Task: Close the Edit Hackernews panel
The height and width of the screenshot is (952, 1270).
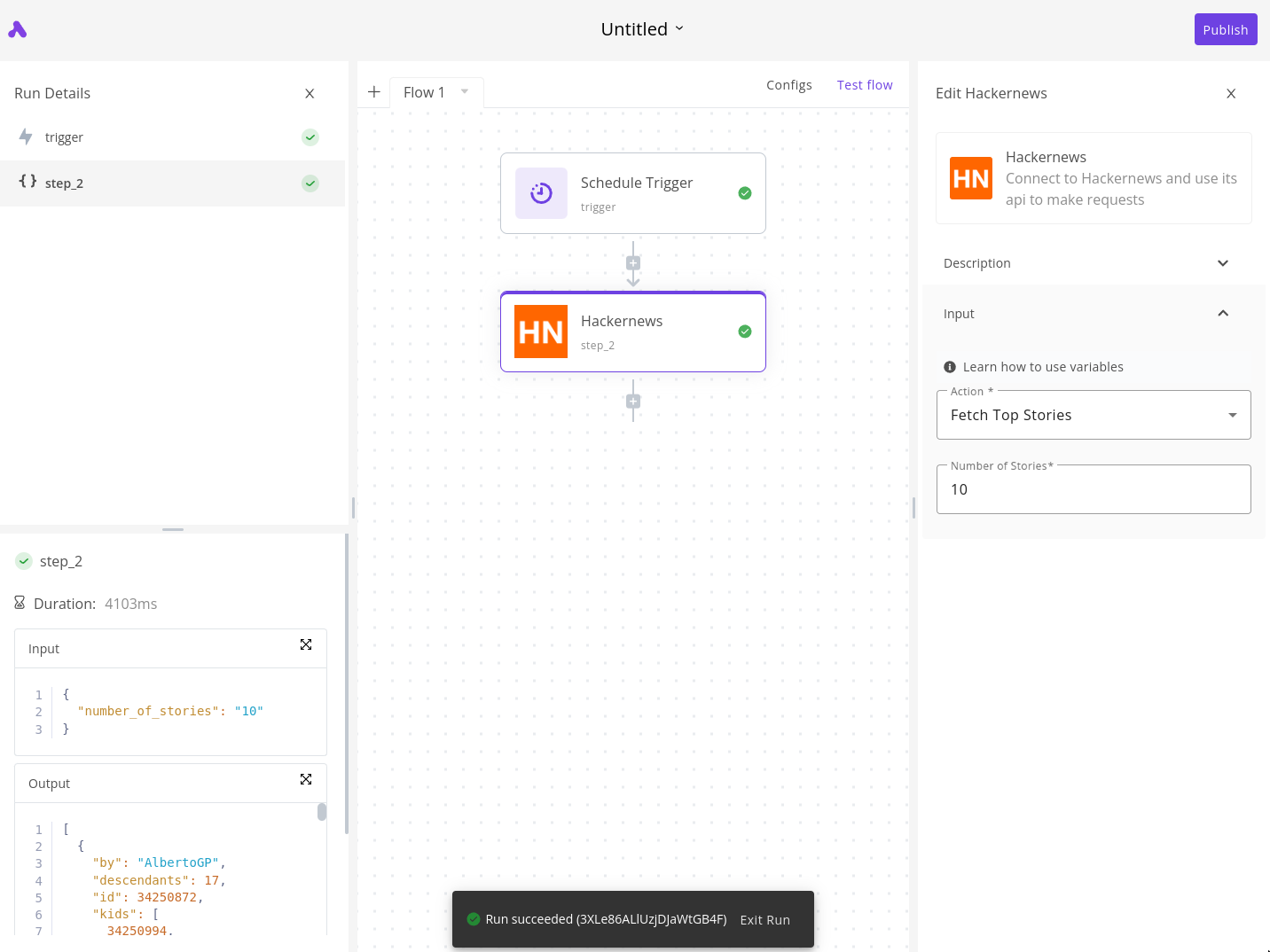Action: pos(1231,94)
